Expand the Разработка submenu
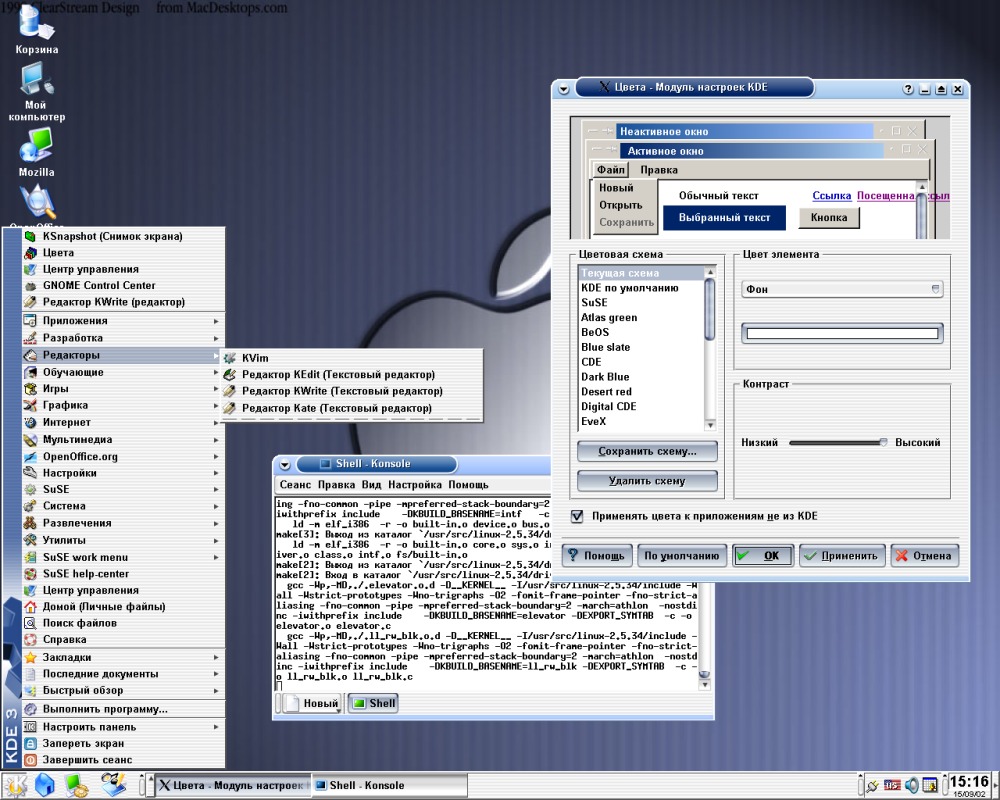 tap(124, 337)
